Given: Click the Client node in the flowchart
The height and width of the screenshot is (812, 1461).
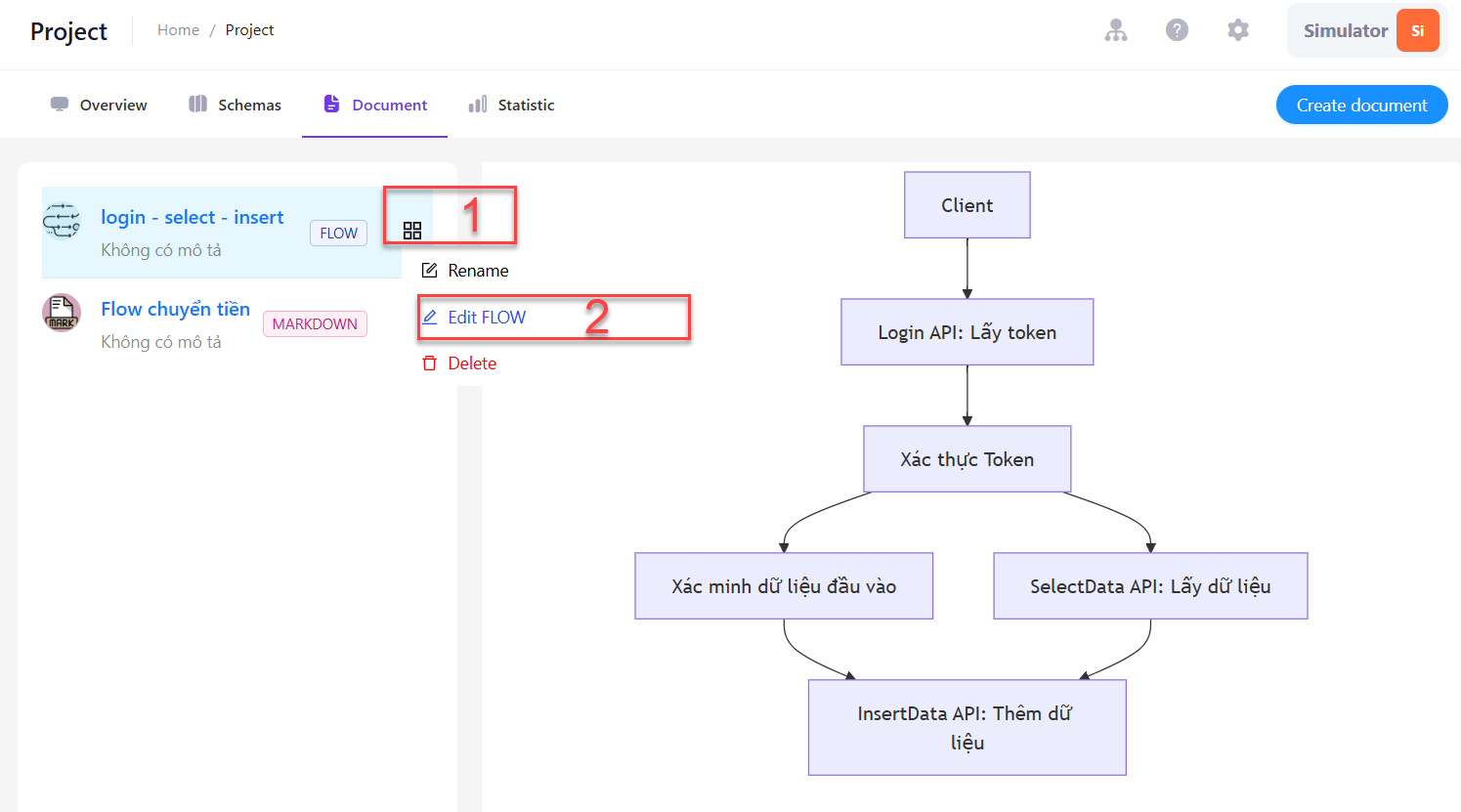Looking at the screenshot, I should (x=967, y=205).
